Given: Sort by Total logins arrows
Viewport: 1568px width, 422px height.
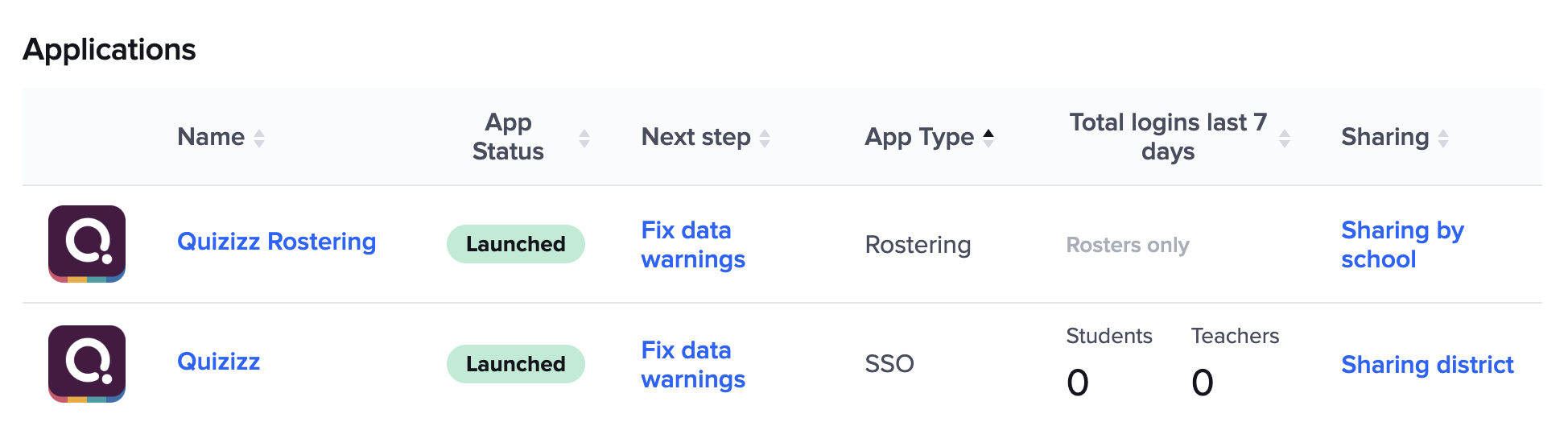Looking at the screenshot, I should [x=1285, y=139].
